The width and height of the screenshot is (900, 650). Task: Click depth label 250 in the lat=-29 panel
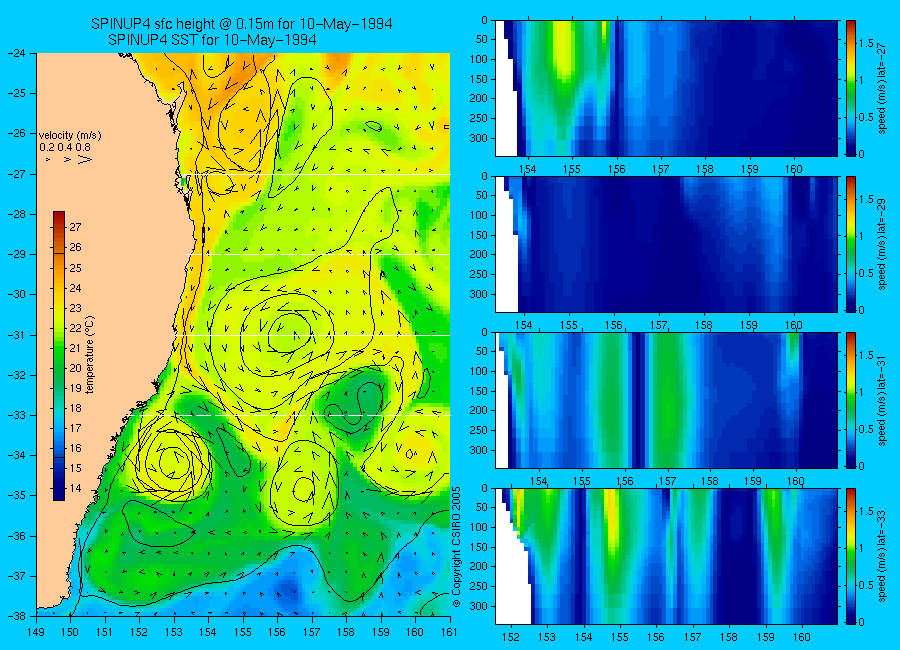click(478, 274)
